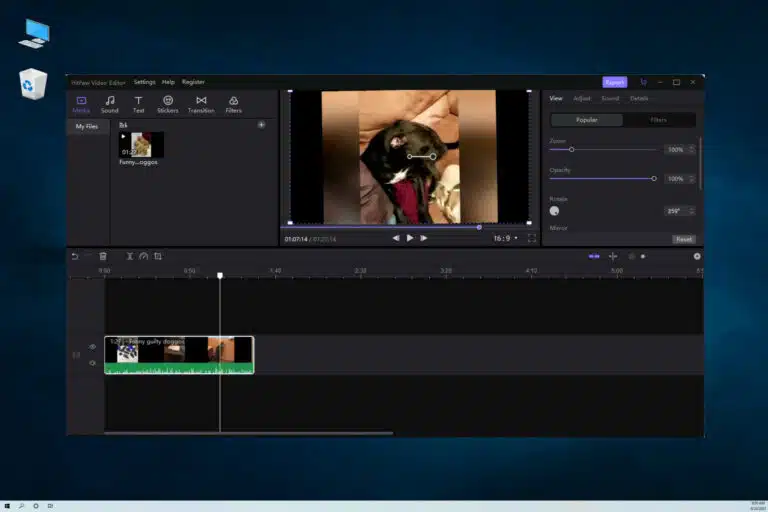Viewport: 768px width, 512px height.
Task: Click the Cortana circle on the taskbar
Action: pos(36,506)
